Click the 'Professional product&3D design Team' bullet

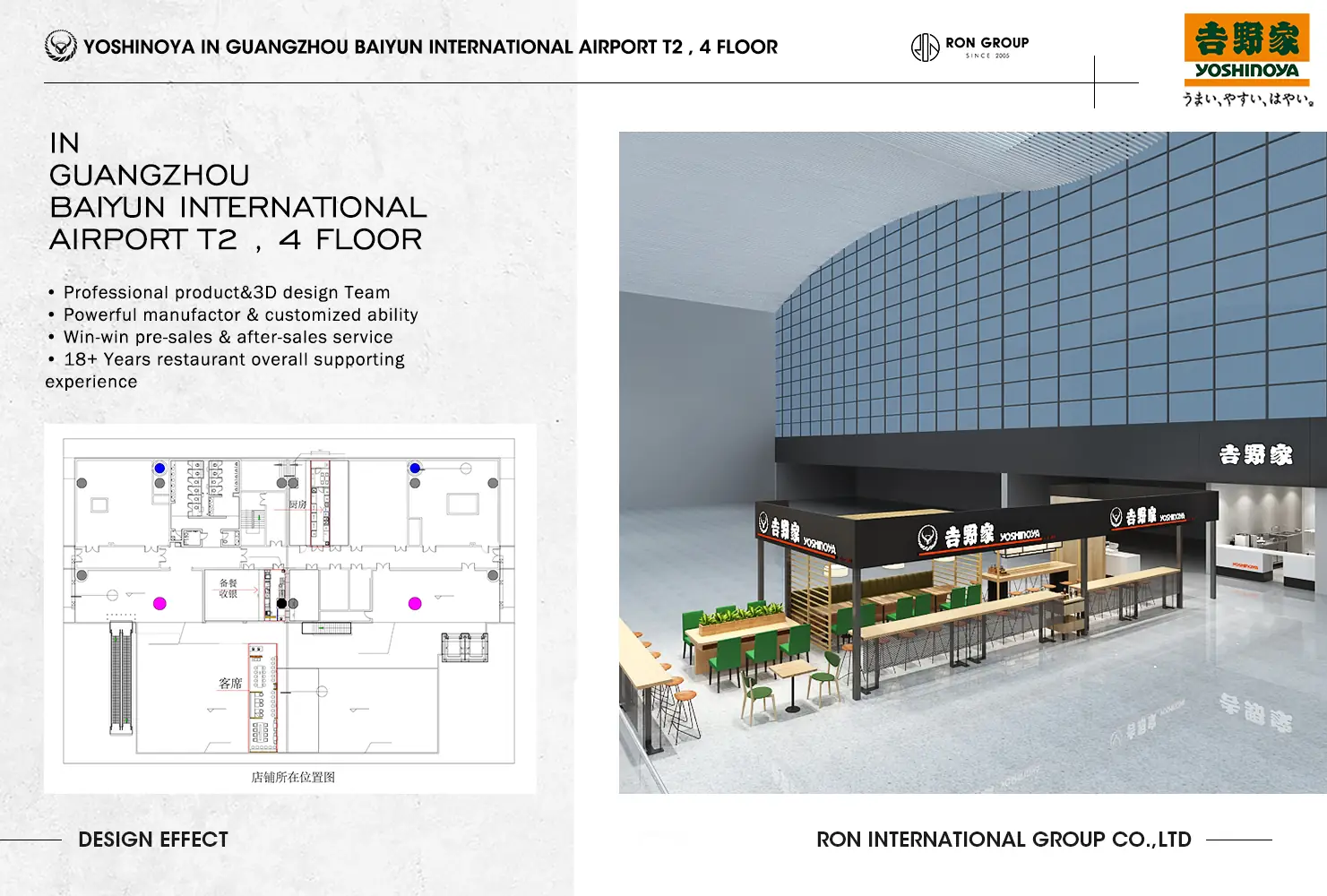227,293
